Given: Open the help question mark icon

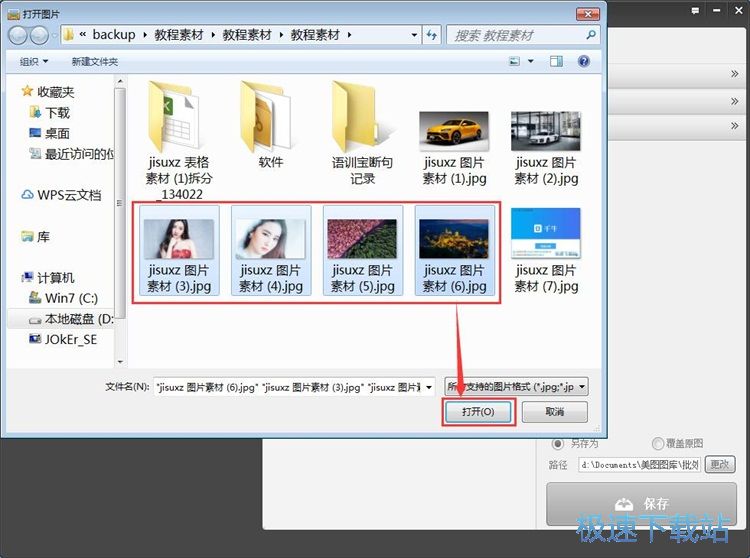Looking at the screenshot, I should (x=584, y=61).
